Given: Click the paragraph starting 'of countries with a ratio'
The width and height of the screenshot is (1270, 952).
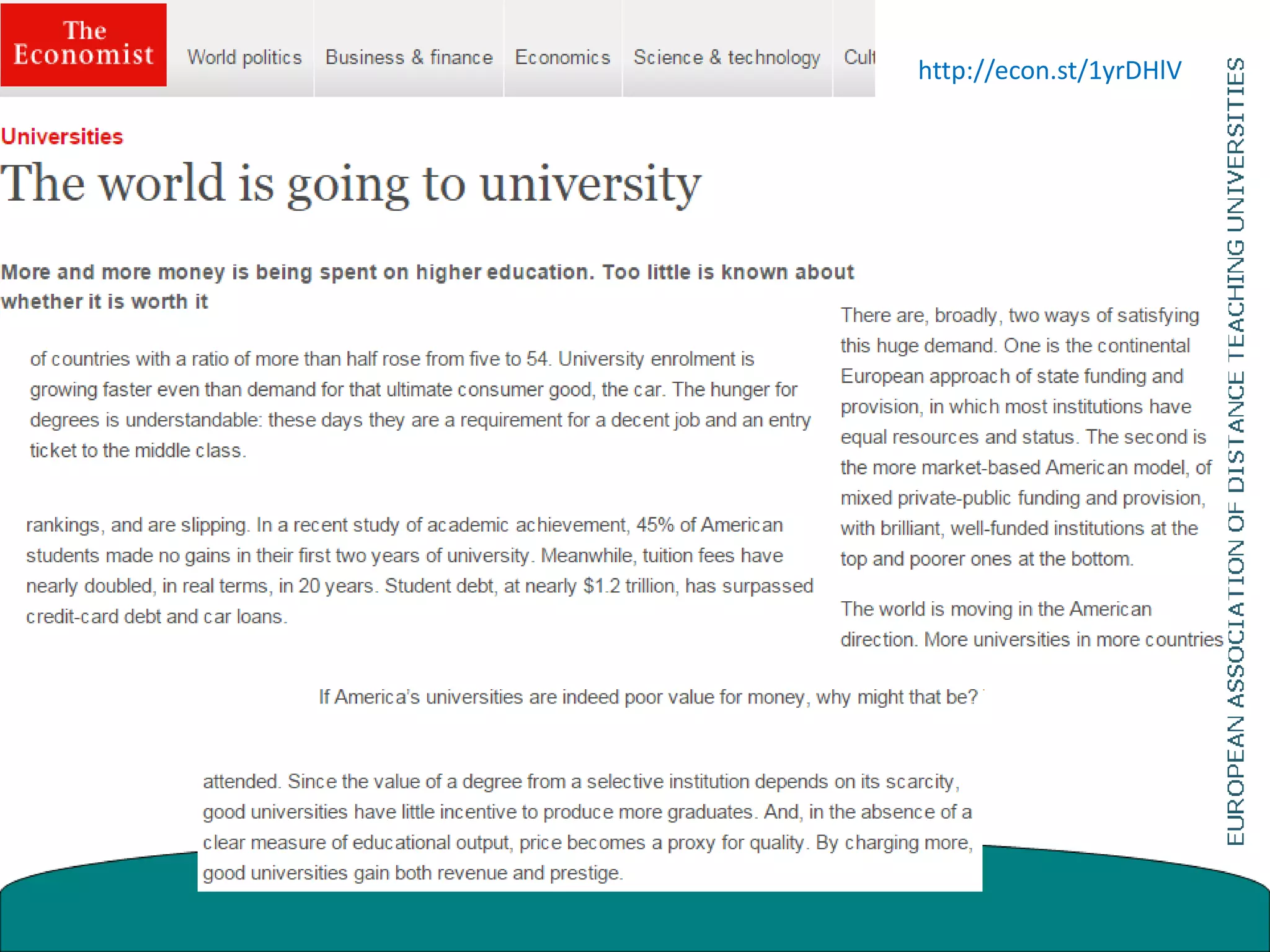Looking at the screenshot, I should point(420,404).
